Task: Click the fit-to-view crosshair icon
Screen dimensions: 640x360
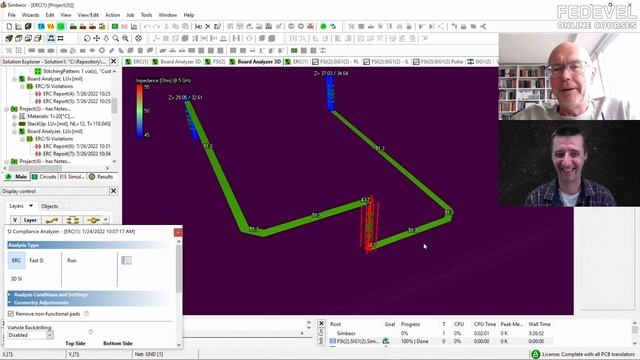Action: [x=139, y=38]
